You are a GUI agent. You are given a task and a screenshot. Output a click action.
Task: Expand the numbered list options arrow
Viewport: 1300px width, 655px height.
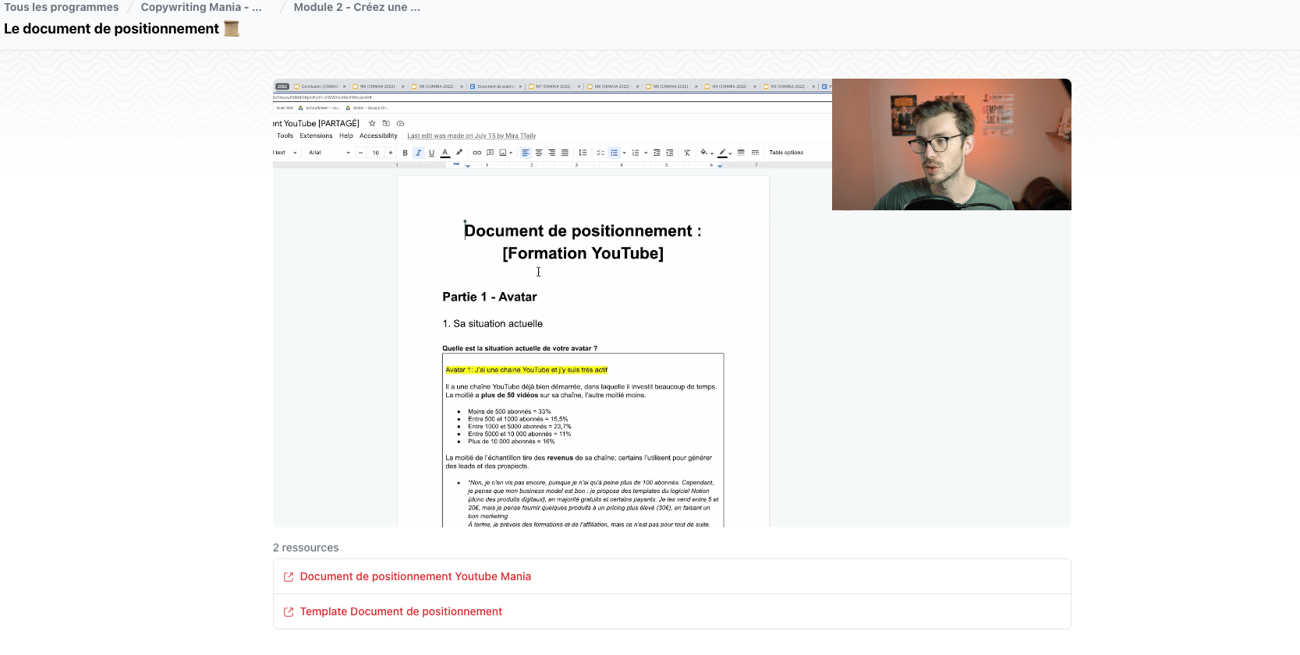tap(646, 153)
